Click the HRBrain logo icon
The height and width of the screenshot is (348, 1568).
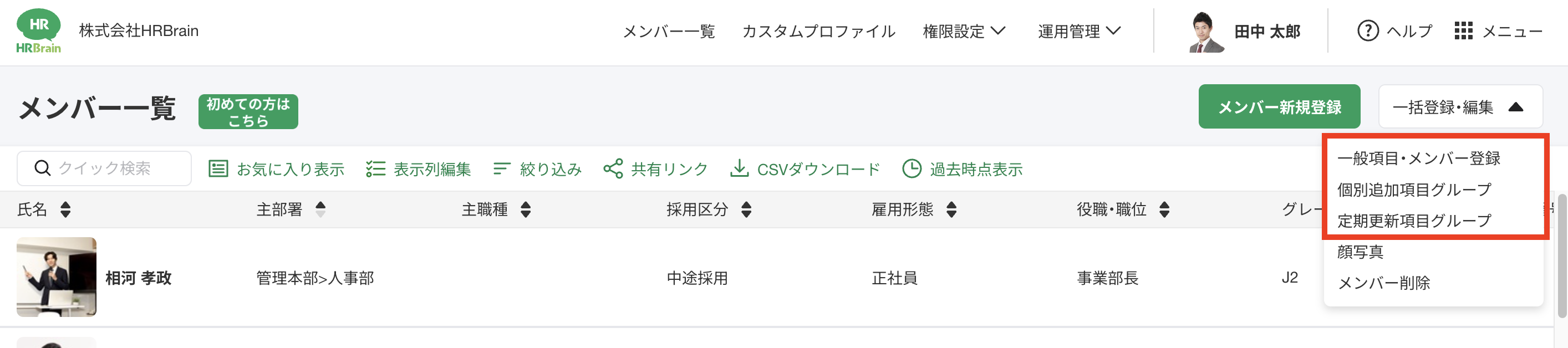point(38,31)
